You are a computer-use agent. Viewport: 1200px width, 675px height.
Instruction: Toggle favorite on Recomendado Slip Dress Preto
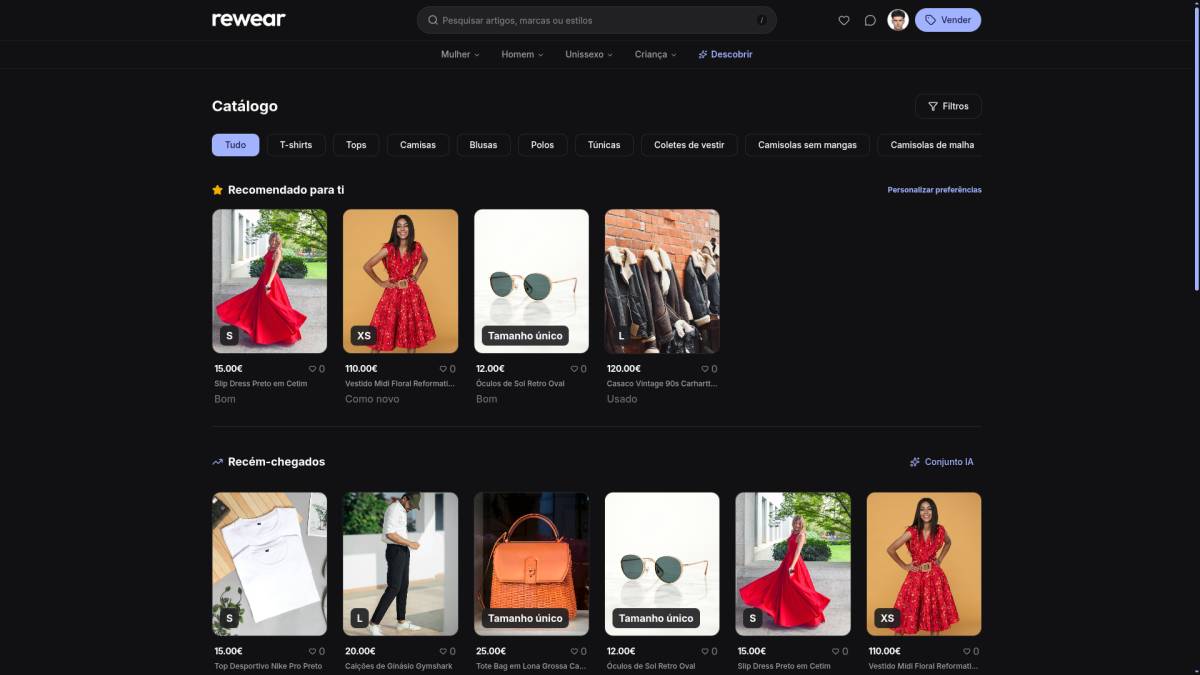tap(311, 369)
